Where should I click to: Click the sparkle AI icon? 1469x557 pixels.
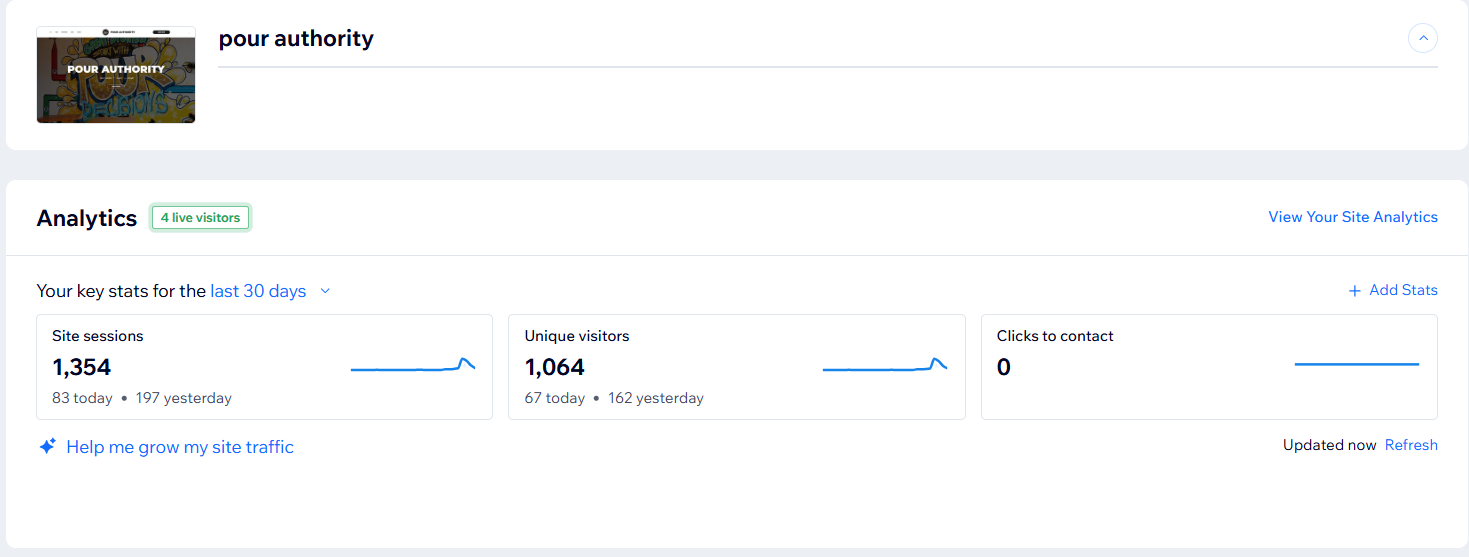[x=47, y=447]
